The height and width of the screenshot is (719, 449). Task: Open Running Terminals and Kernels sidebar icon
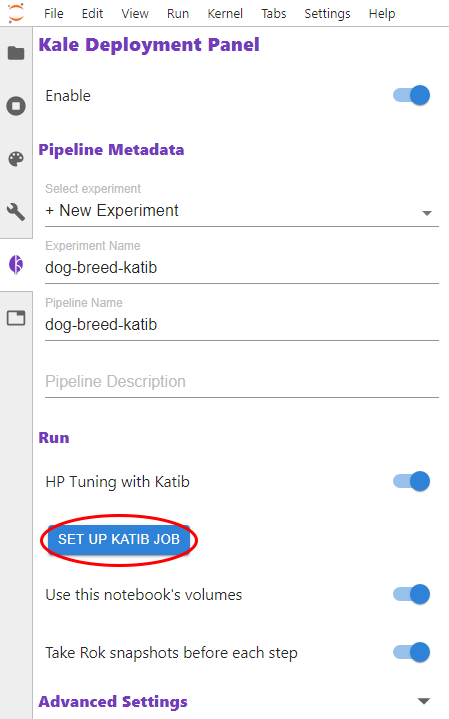(x=16, y=106)
